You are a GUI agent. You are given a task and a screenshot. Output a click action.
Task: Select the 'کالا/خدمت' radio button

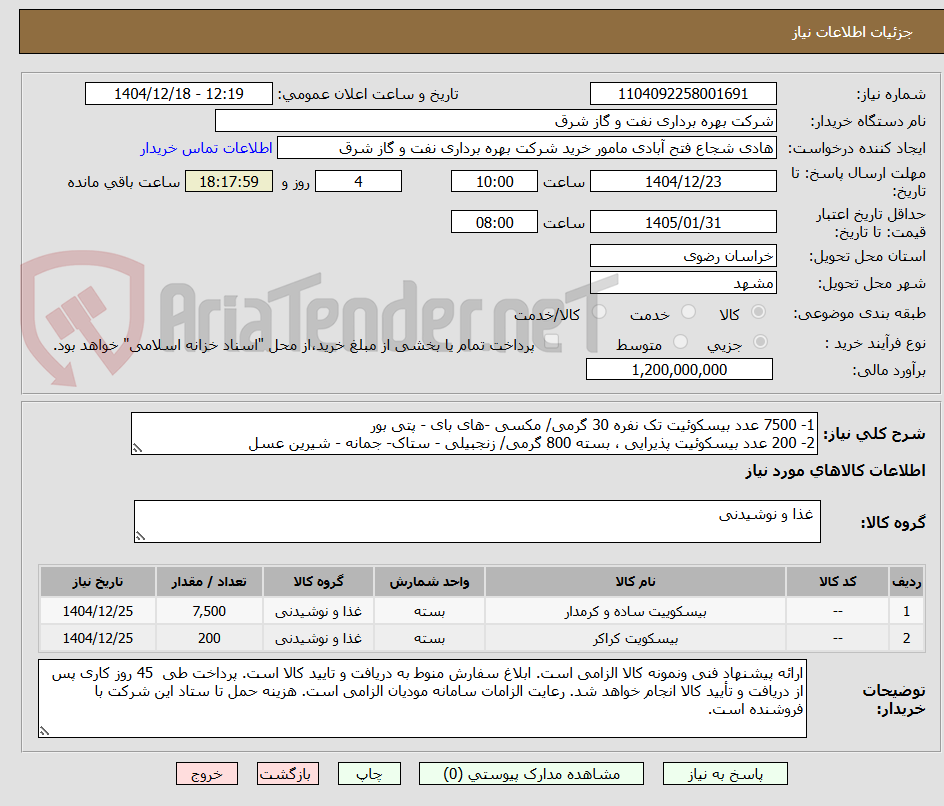(599, 312)
